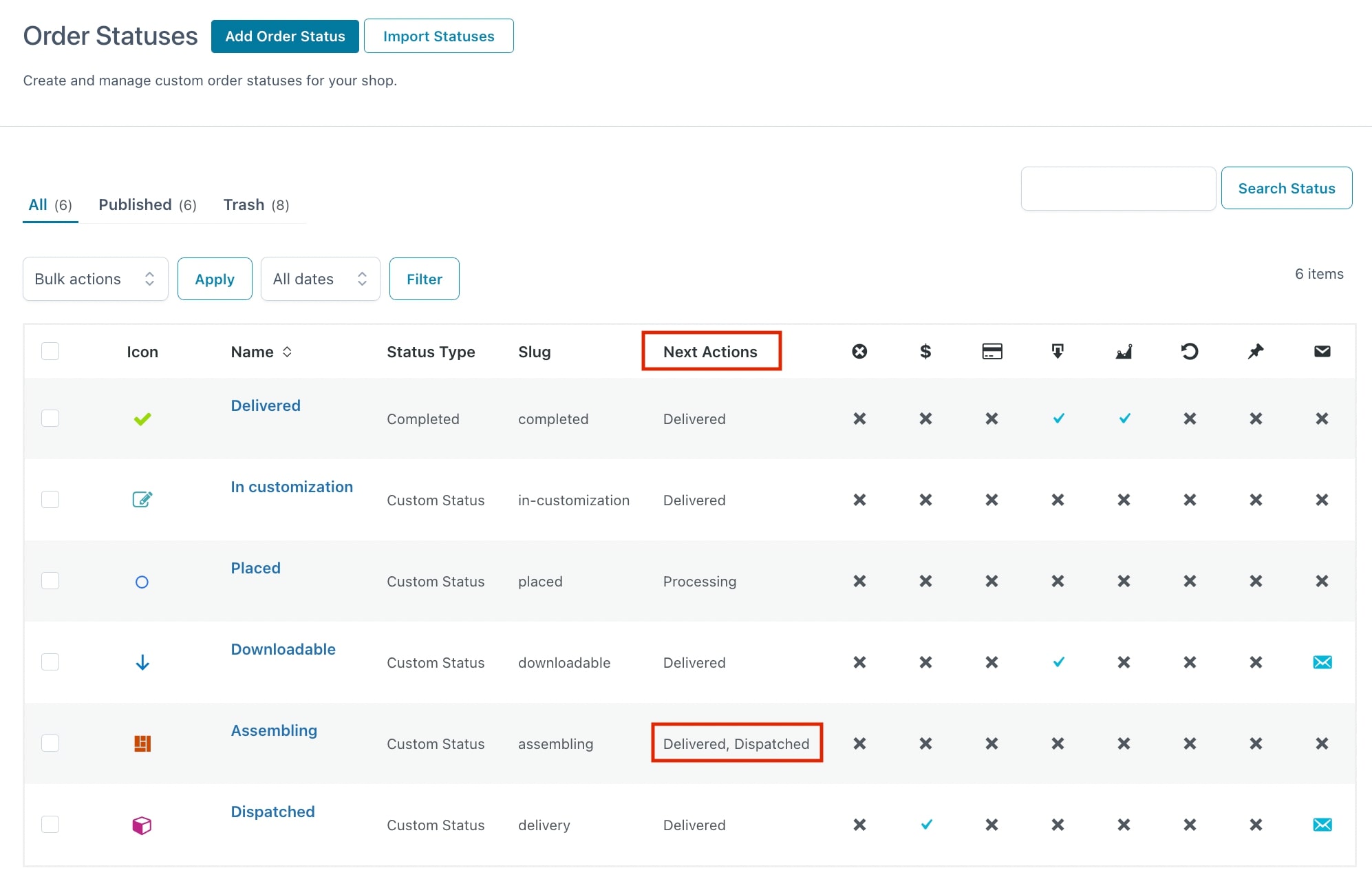Image resolution: width=1372 pixels, height=888 pixels.
Task: Check the In customization row checkbox
Action: 50,499
